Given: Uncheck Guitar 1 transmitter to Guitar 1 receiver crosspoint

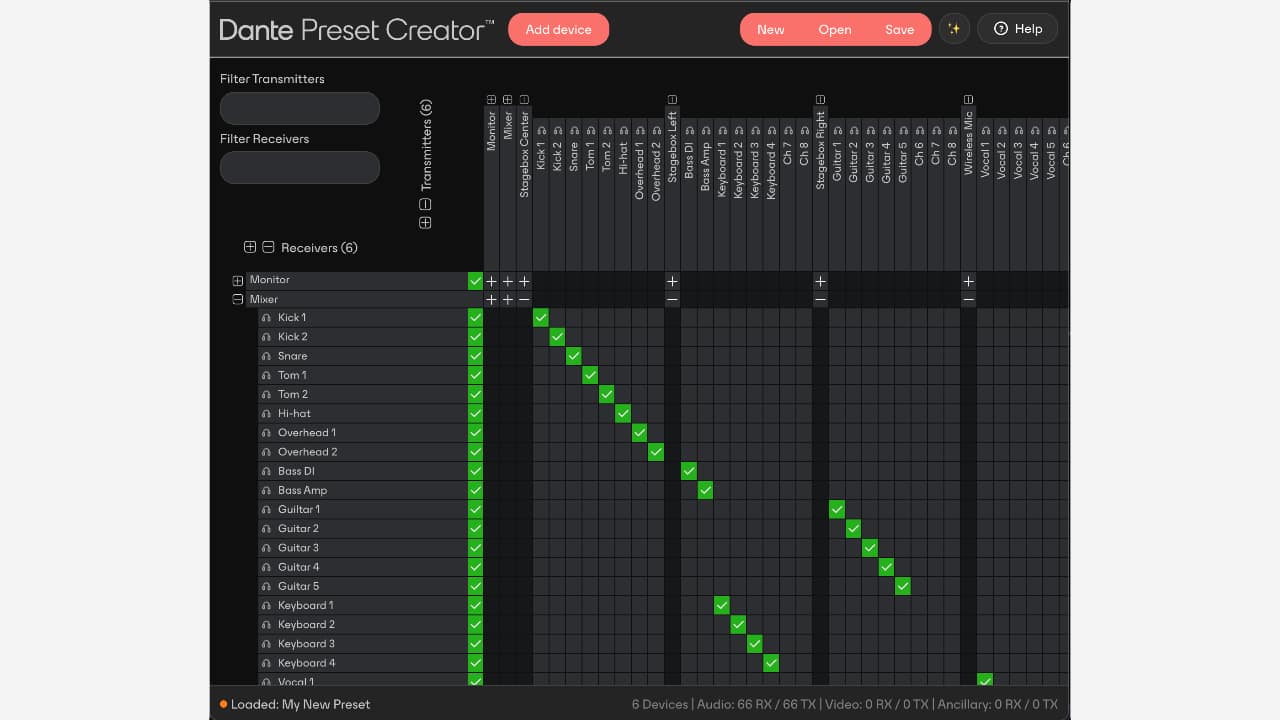Looking at the screenshot, I should click(837, 509).
